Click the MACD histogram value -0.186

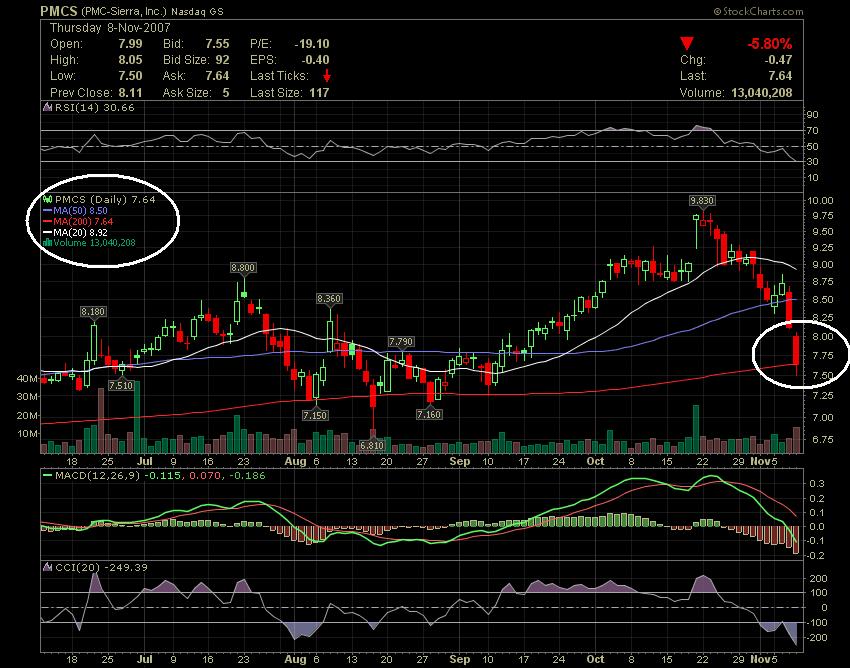click(x=247, y=476)
